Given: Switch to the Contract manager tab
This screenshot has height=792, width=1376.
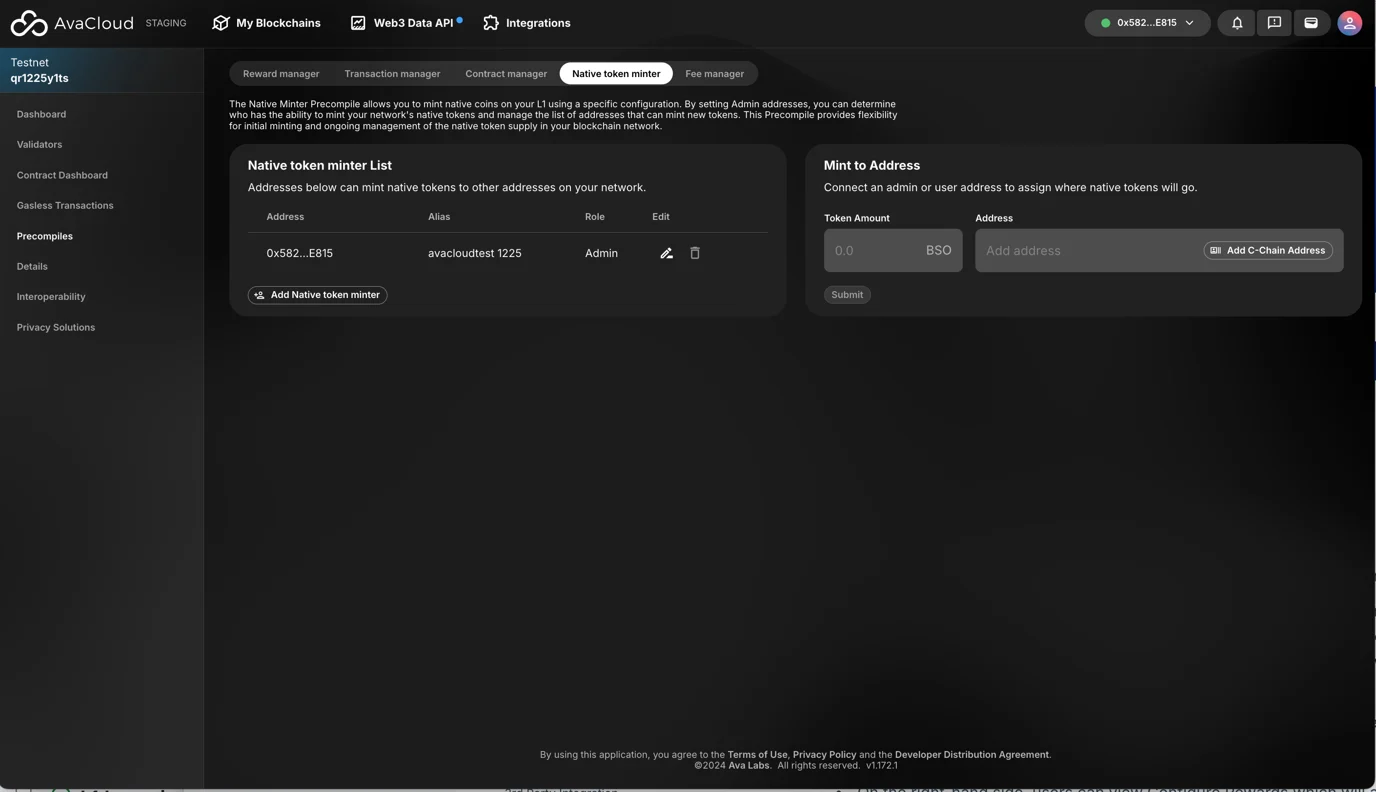Looking at the screenshot, I should [x=506, y=74].
